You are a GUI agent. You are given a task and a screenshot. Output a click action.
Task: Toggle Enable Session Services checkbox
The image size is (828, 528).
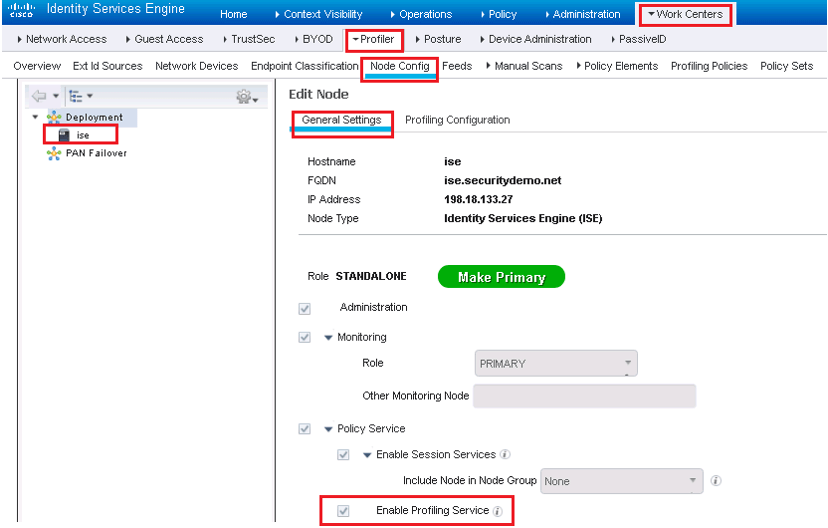click(x=343, y=455)
